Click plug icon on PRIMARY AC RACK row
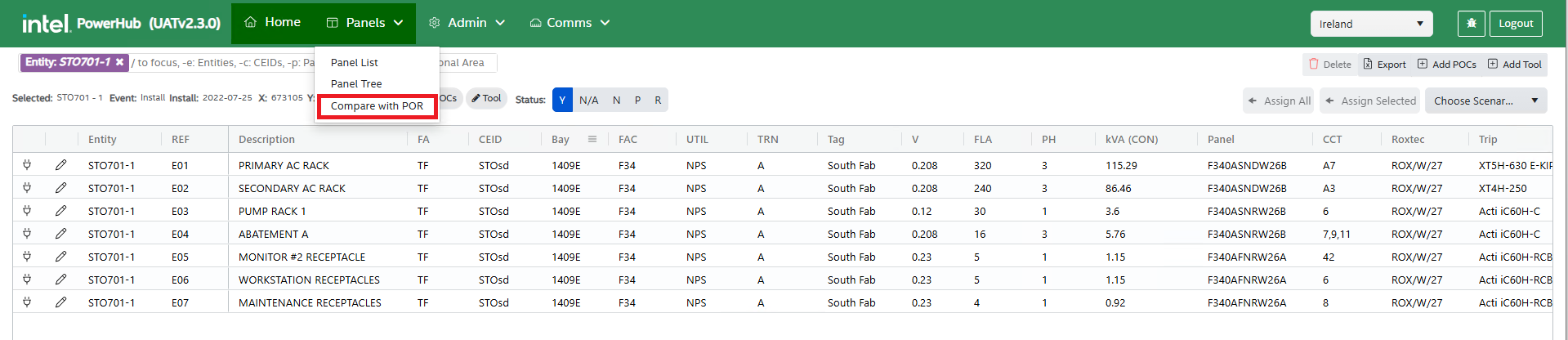This screenshot has width=1568, height=340. point(27,165)
